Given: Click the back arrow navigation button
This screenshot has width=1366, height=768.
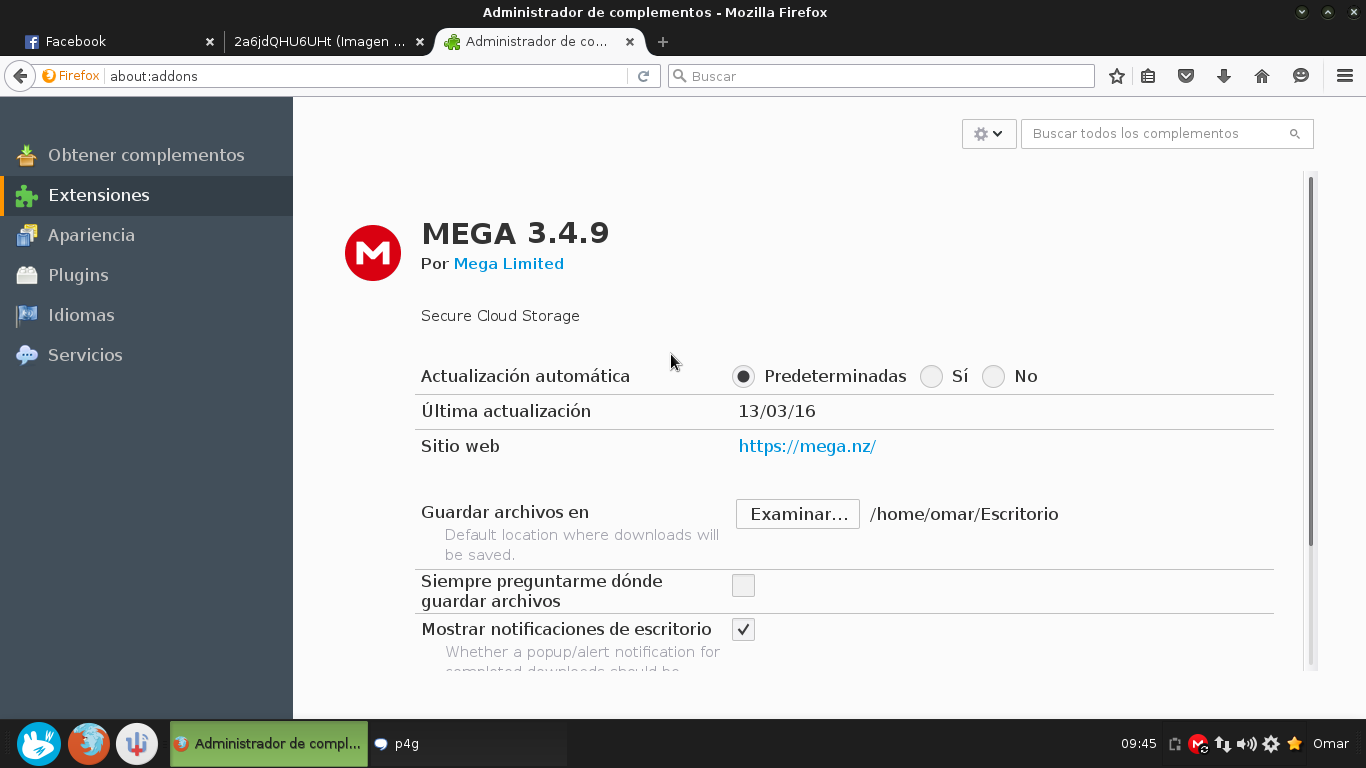Looking at the screenshot, I should coord(19,76).
